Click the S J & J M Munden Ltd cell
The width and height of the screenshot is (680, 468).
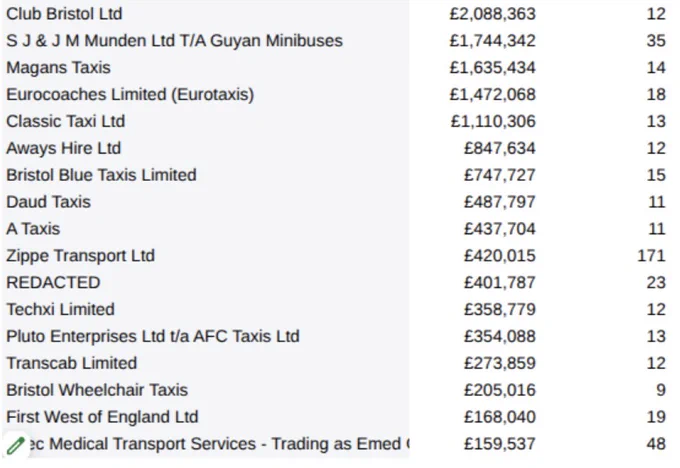(x=174, y=41)
